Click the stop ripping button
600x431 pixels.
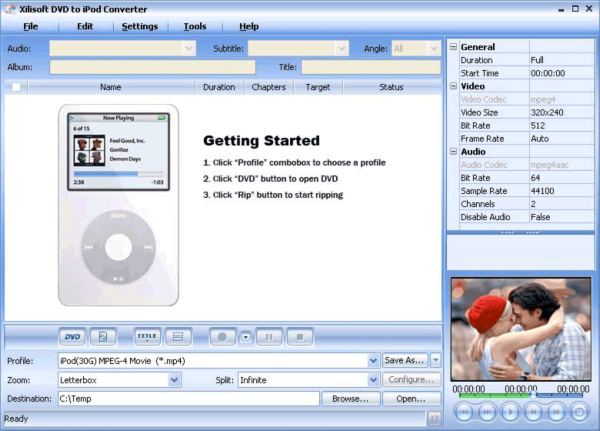pyautogui.click(x=301, y=337)
